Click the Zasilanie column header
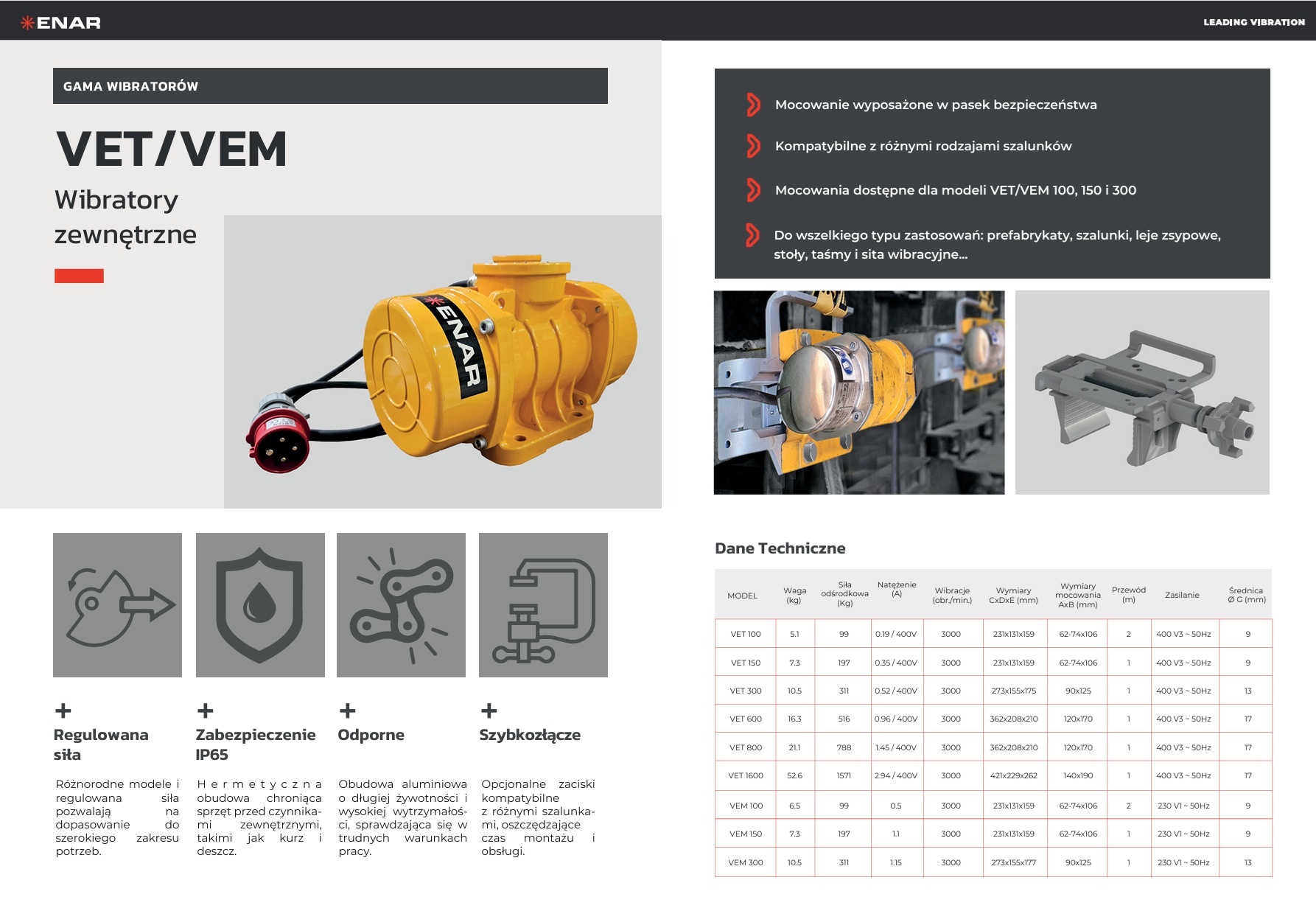1316x911 pixels. 1182,595
